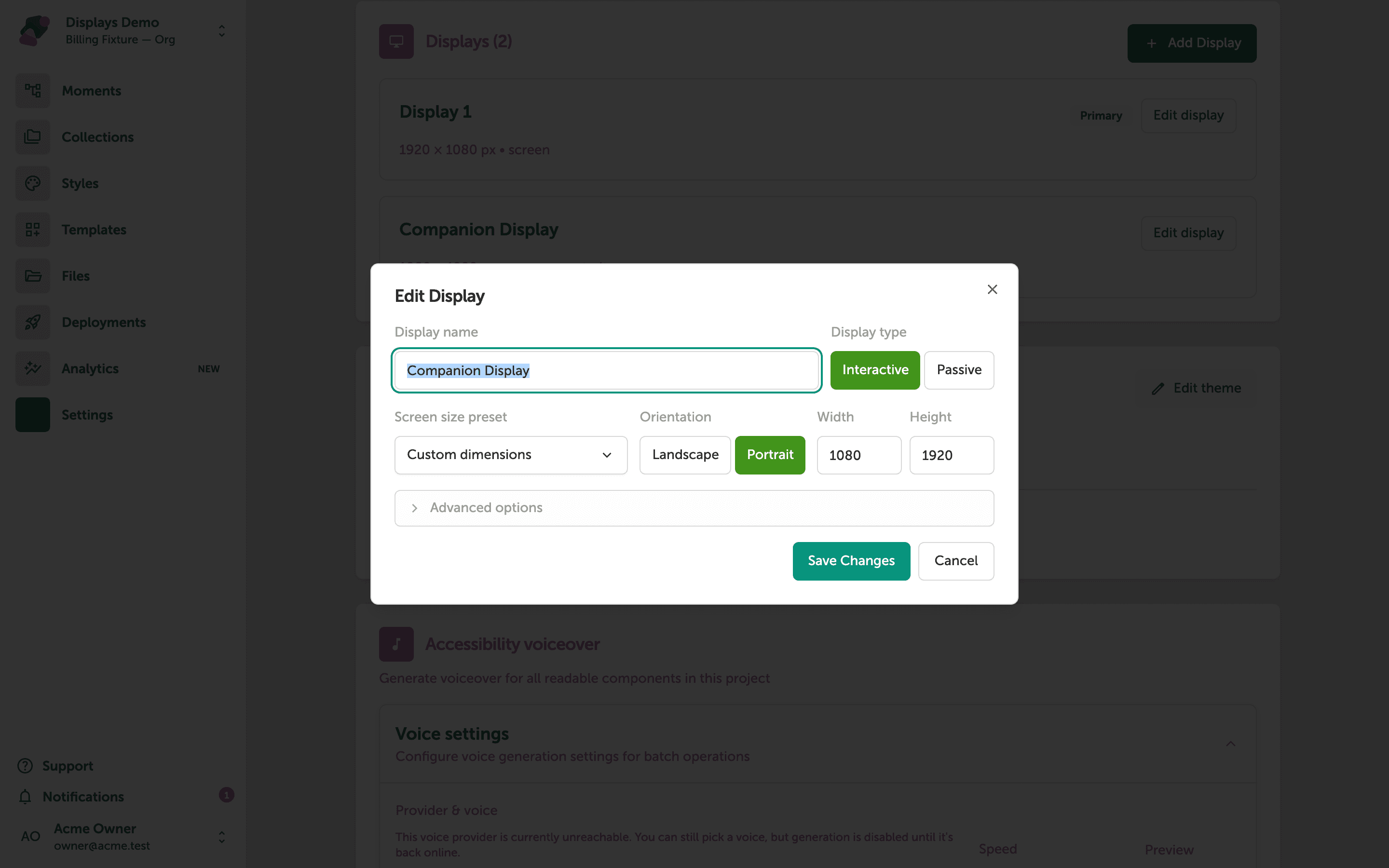The image size is (1389, 868).
Task: Click the Accessibility voiceover heading
Action: (x=513, y=644)
